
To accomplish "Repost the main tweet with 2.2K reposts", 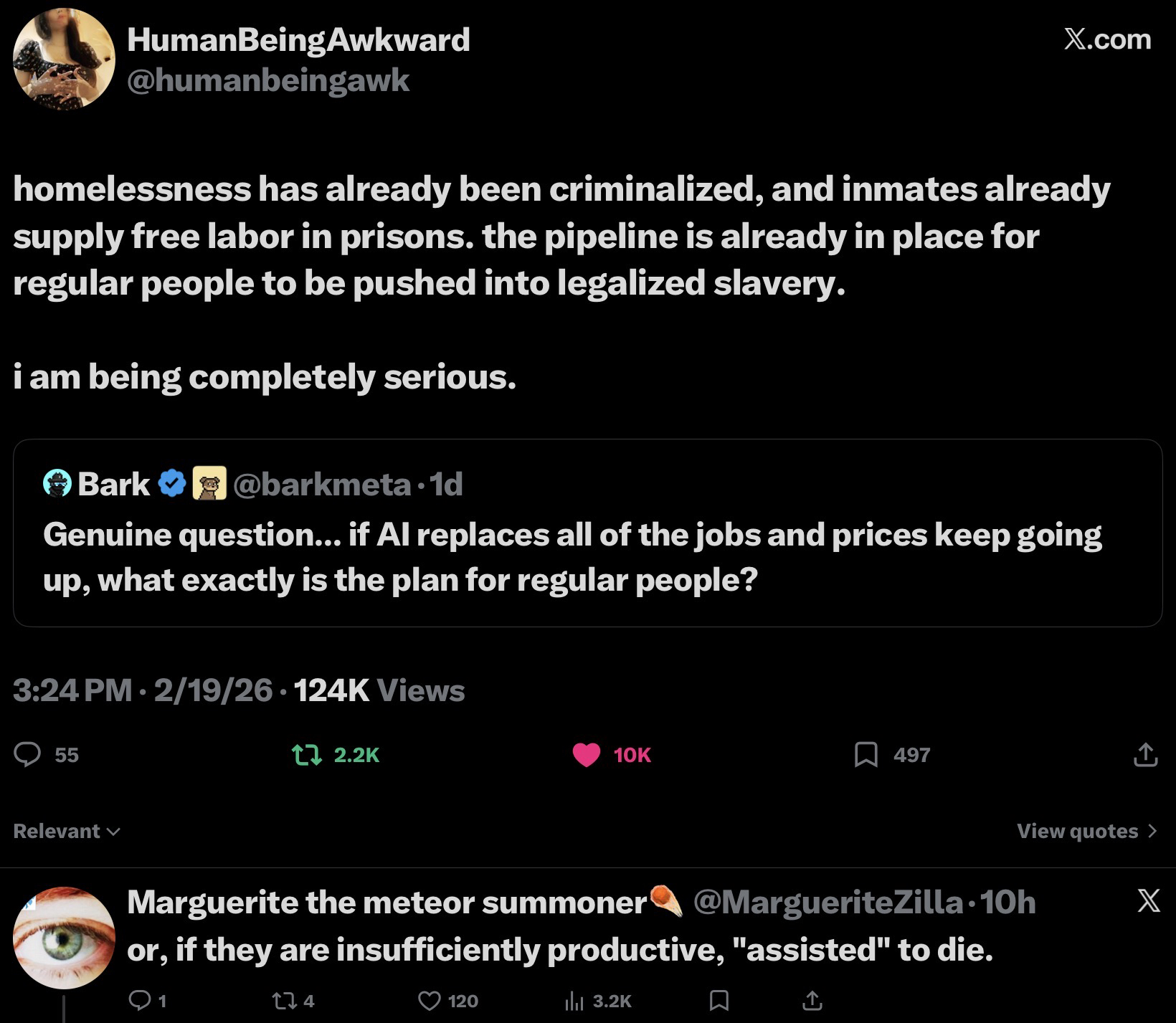I will coord(307,755).
